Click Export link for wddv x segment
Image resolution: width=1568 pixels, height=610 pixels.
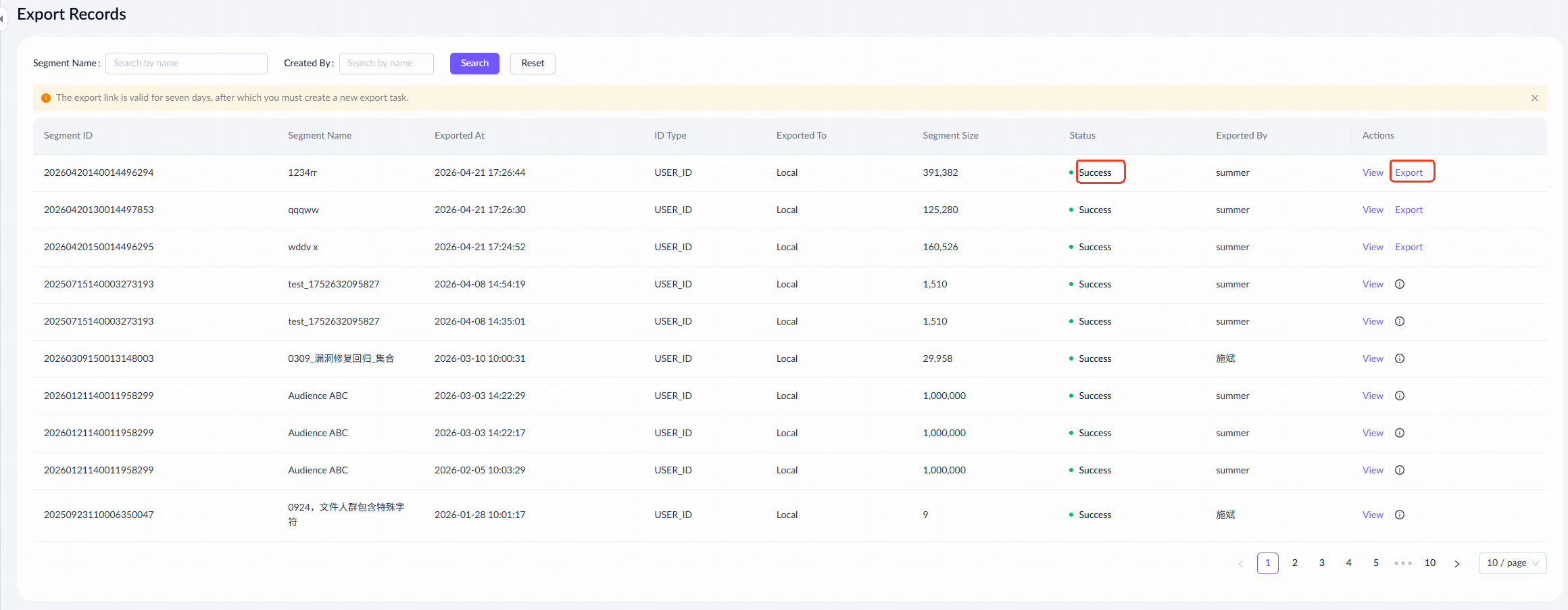tap(1408, 248)
